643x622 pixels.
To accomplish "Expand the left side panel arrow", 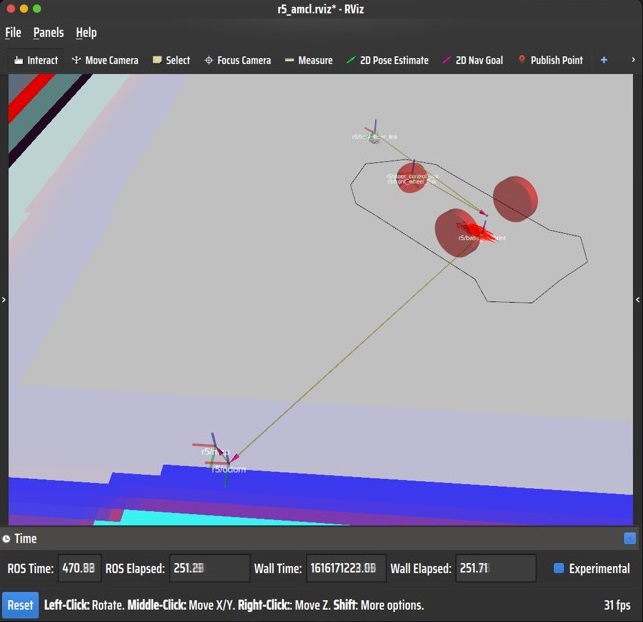I will click(4, 299).
